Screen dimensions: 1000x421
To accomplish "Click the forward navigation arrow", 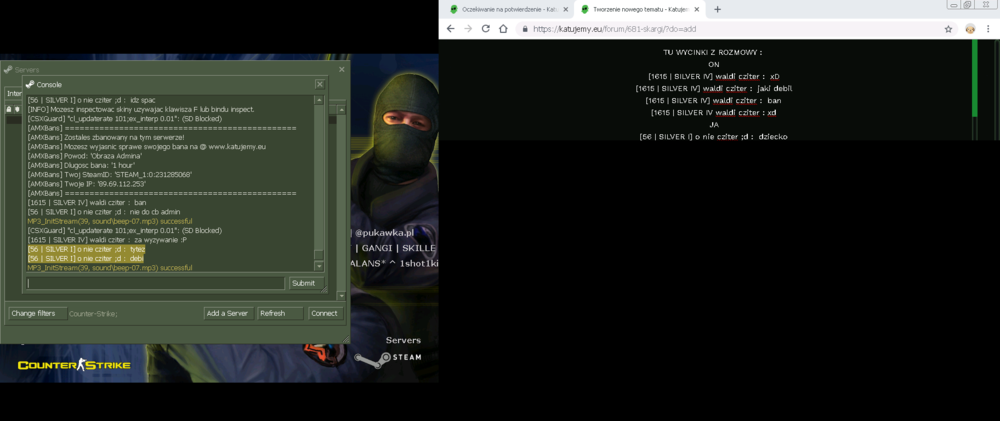I will click(468, 29).
